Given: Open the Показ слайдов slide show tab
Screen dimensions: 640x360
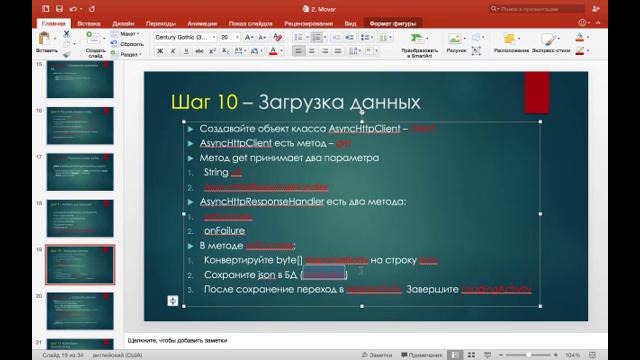Looking at the screenshot, I should pos(250,23).
